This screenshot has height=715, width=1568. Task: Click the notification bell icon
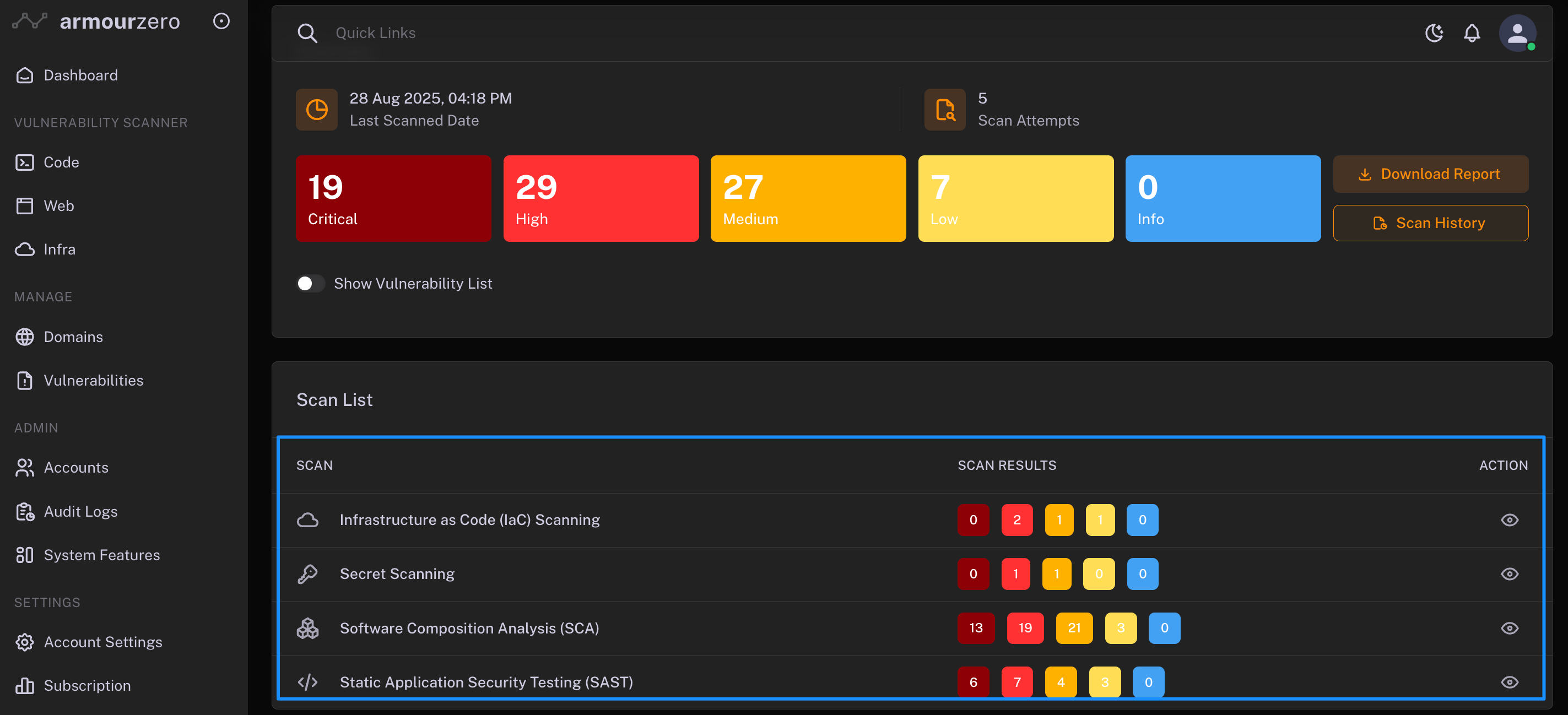tap(1471, 33)
